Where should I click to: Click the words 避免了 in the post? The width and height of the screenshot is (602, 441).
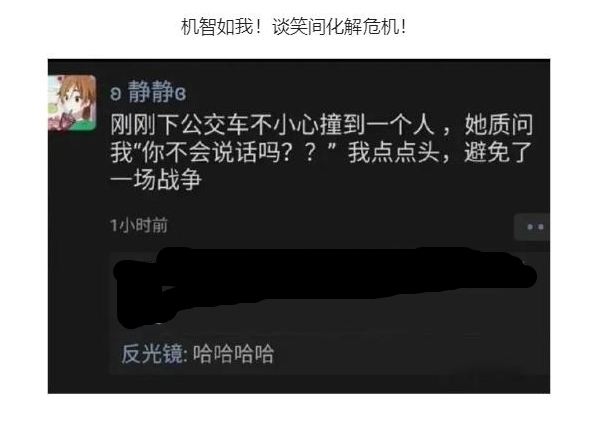[x=498, y=152]
